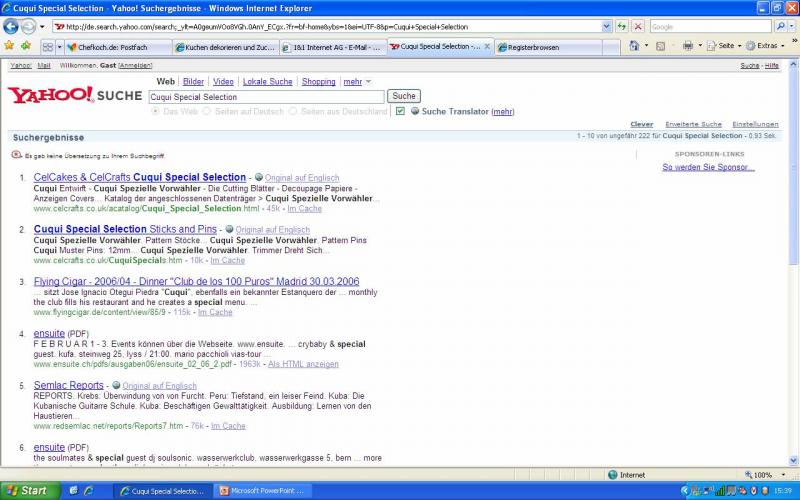Click the Home icon in command bar

coord(634,46)
